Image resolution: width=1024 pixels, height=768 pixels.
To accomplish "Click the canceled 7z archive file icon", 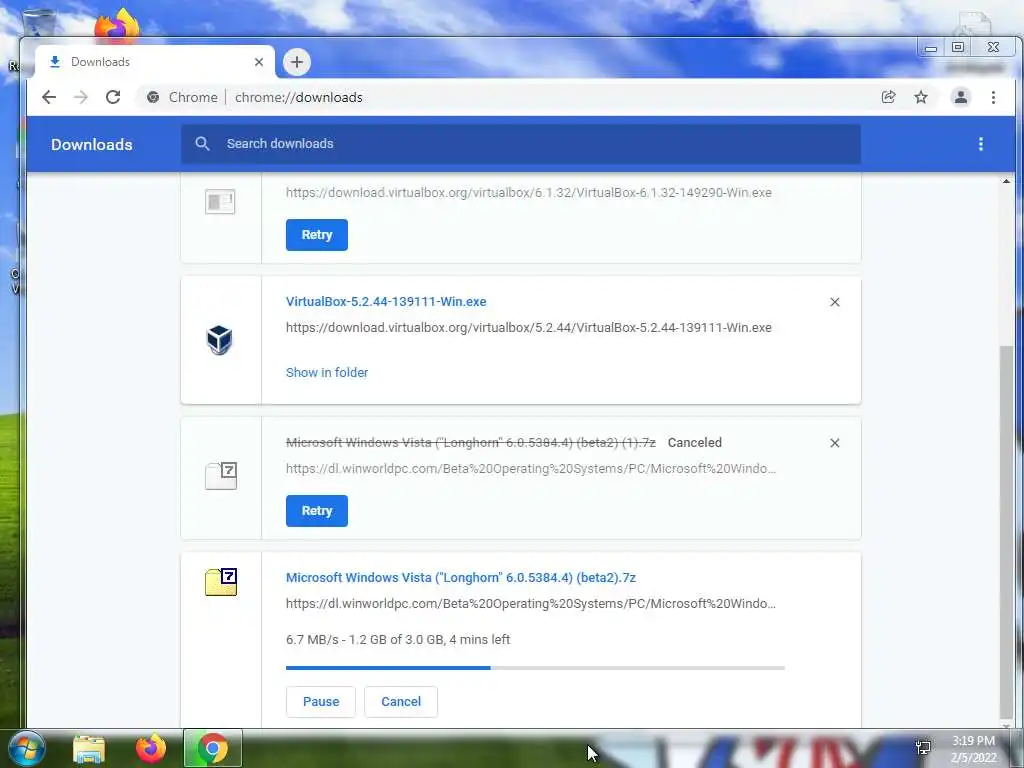I will [221, 475].
